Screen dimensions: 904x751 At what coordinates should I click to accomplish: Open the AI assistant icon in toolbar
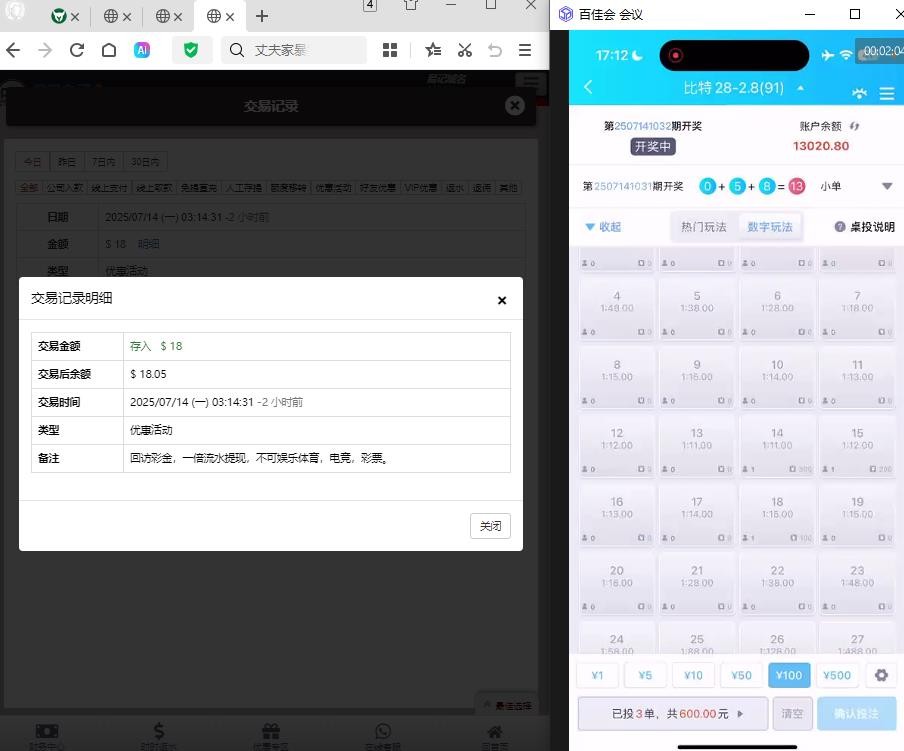(x=142, y=50)
